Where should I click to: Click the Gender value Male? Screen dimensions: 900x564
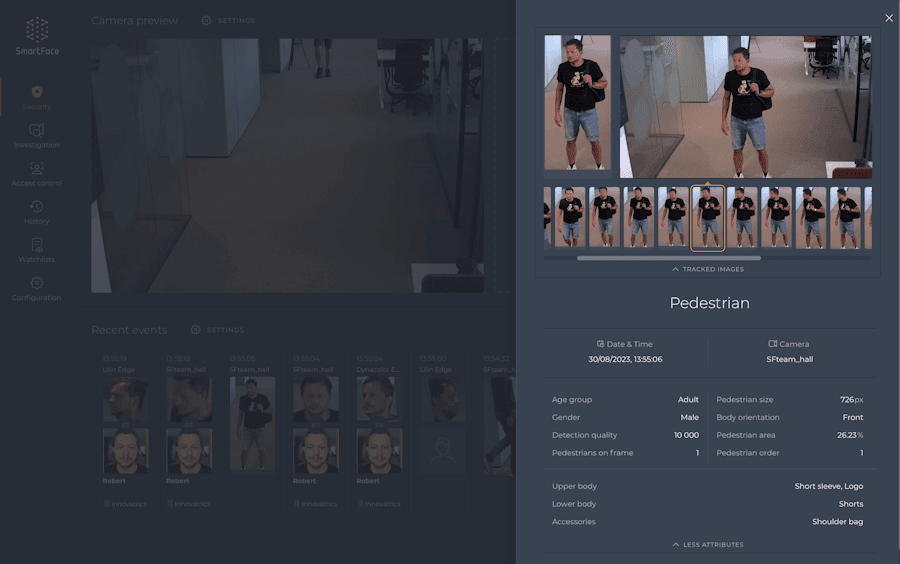tap(689, 417)
